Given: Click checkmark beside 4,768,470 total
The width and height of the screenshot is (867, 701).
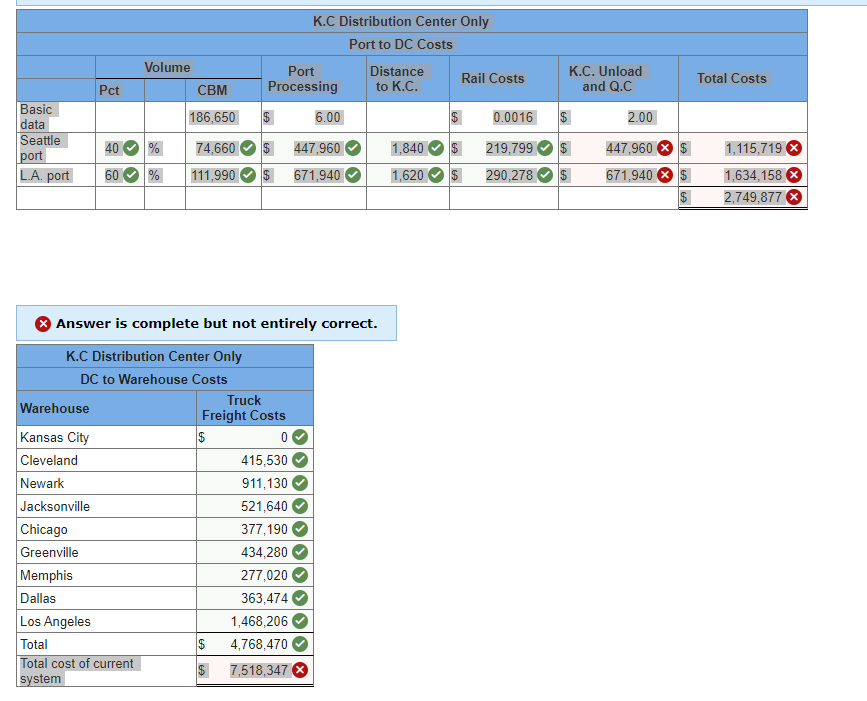Looking at the screenshot, I should 300,644.
